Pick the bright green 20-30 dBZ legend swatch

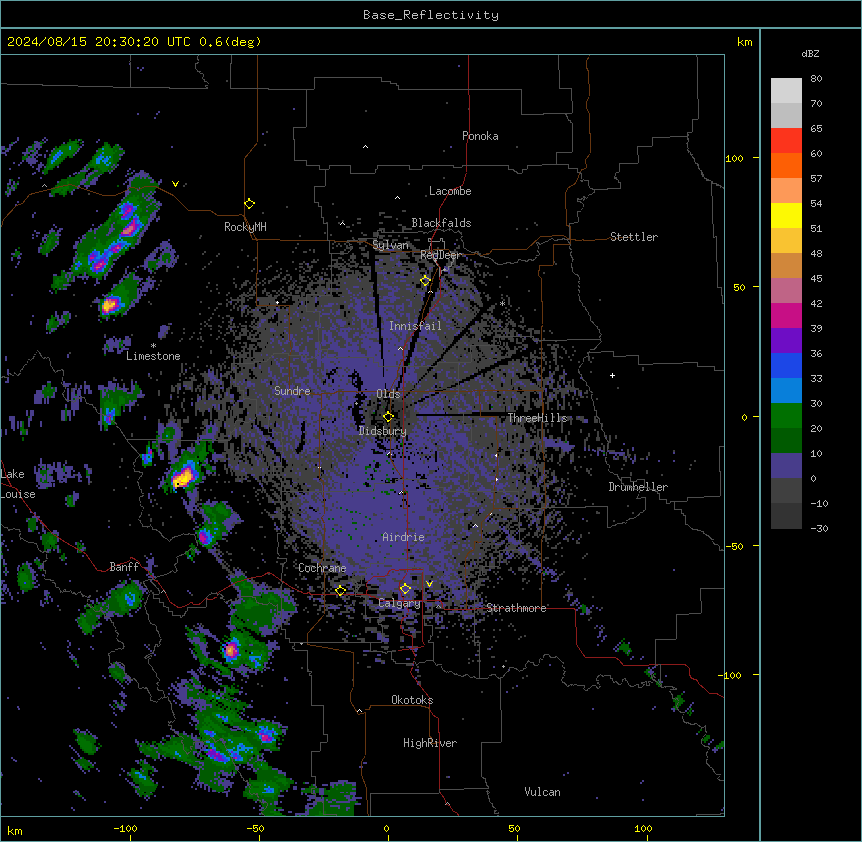coord(786,416)
